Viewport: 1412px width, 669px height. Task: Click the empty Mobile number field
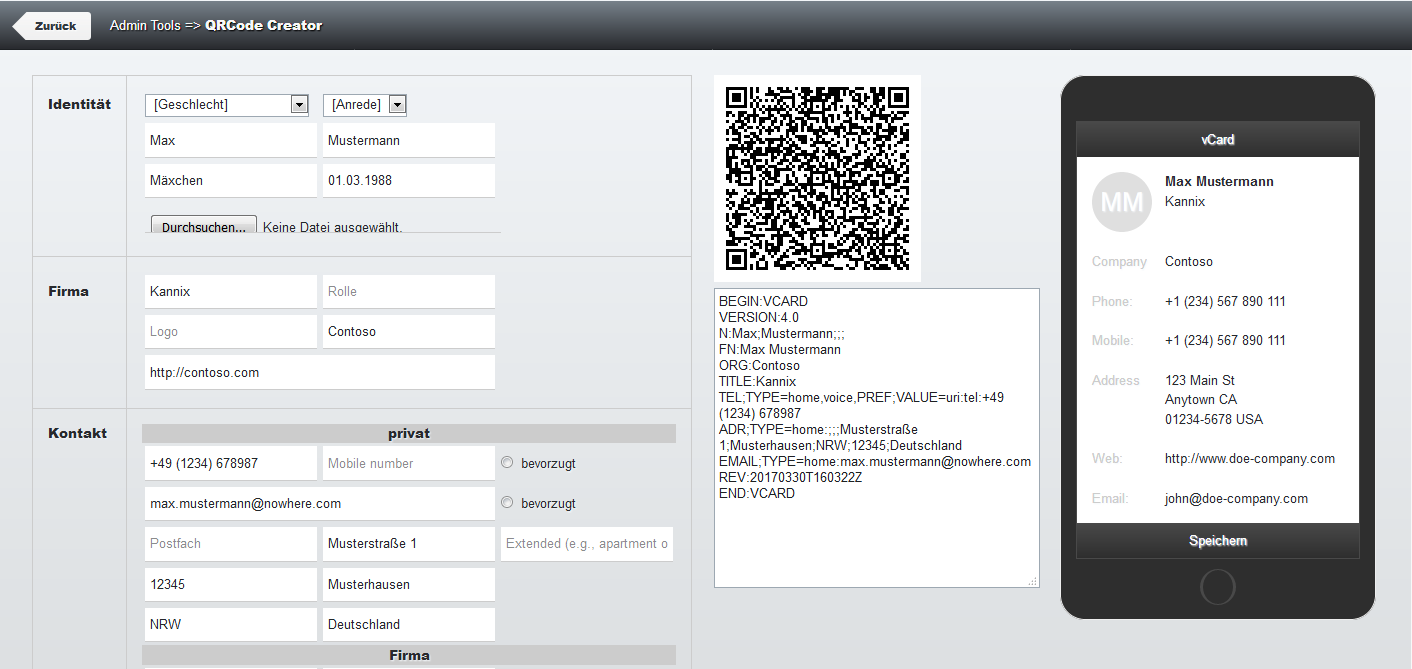click(409, 464)
